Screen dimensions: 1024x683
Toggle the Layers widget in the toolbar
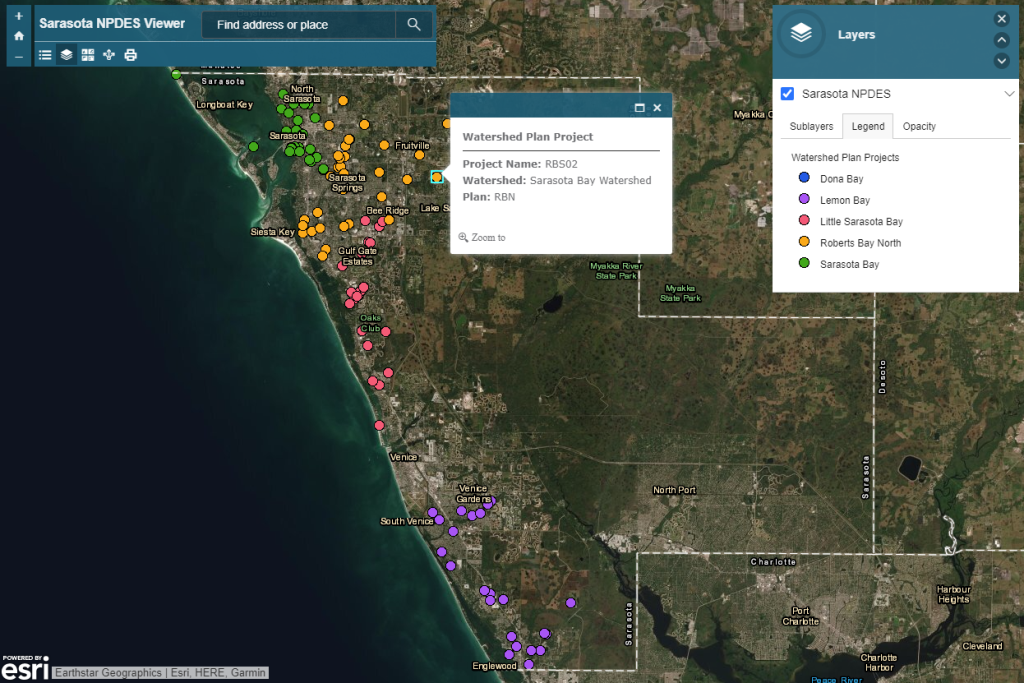click(x=66, y=55)
